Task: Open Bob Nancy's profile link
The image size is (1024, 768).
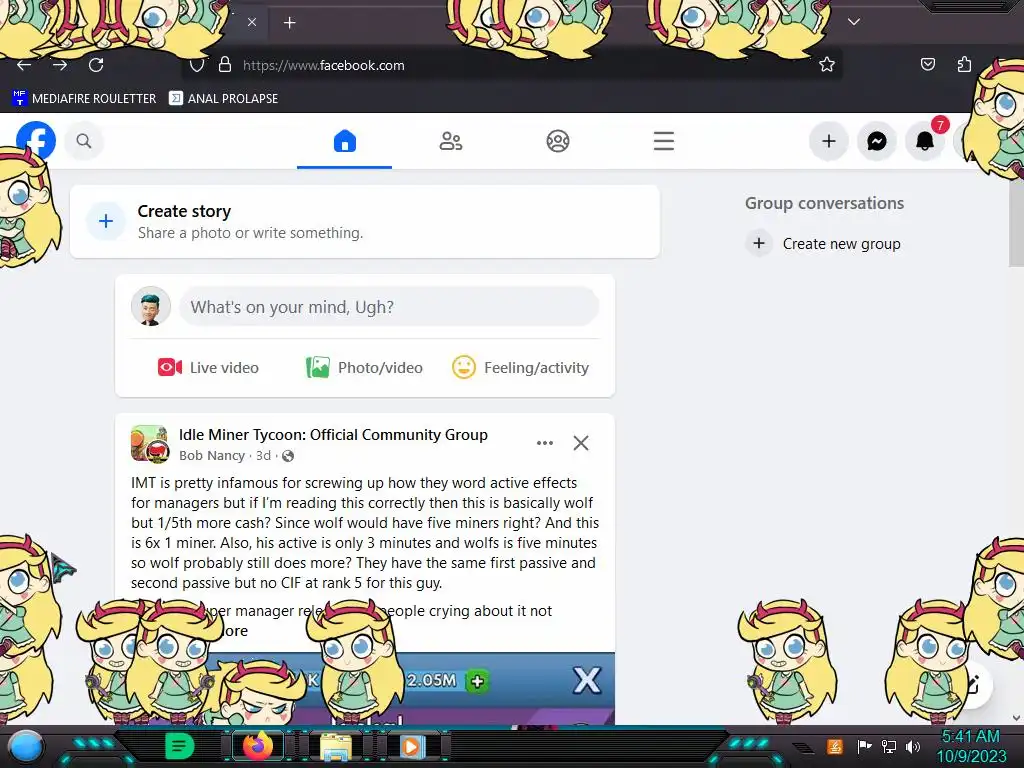Action: pos(212,456)
